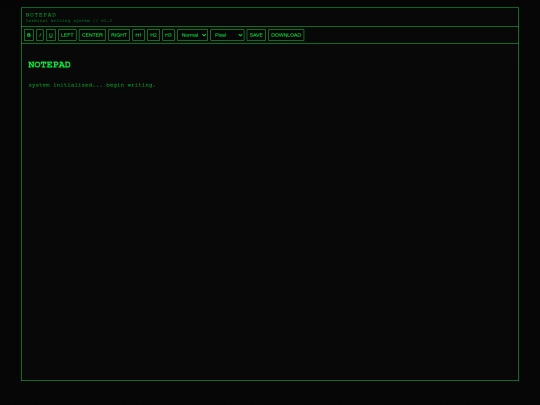The height and width of the screenshot is (405, 540).
Task: Click the NOTEPAD heading in the editor
Action: click(50, 65)
